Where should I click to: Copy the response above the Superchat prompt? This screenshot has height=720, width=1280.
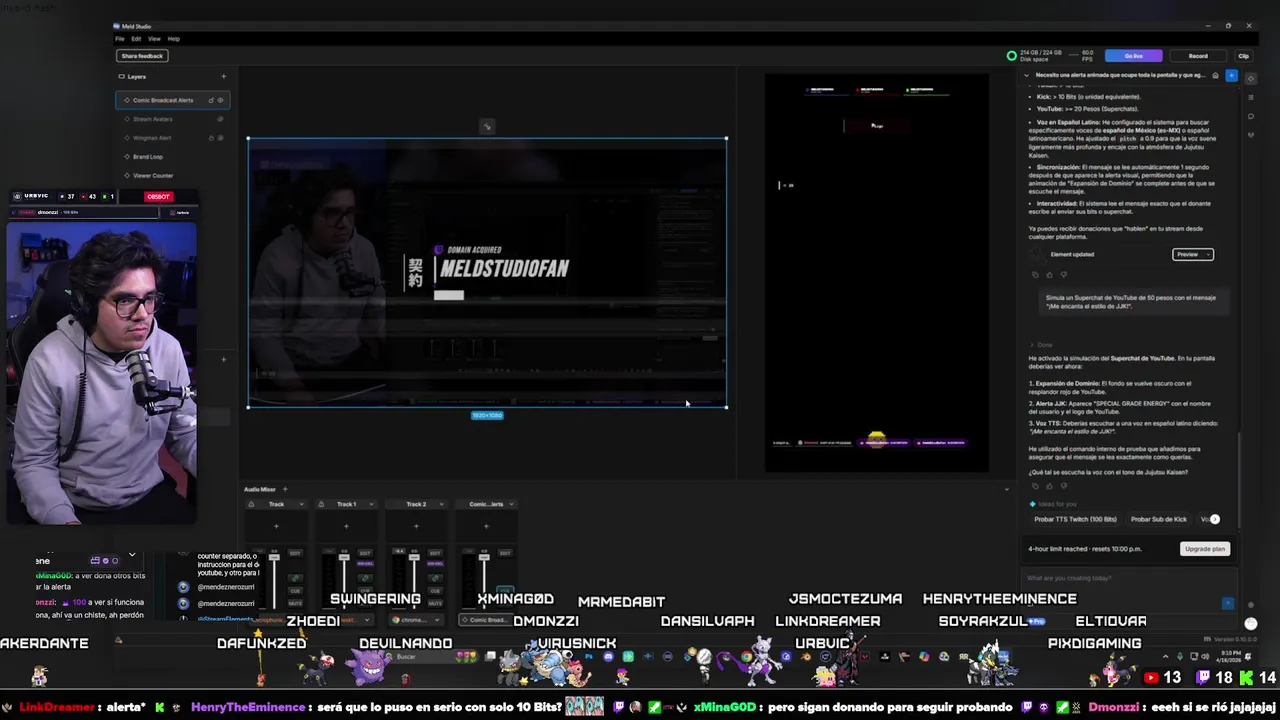pyautogui.click(x=1035, y=274)
